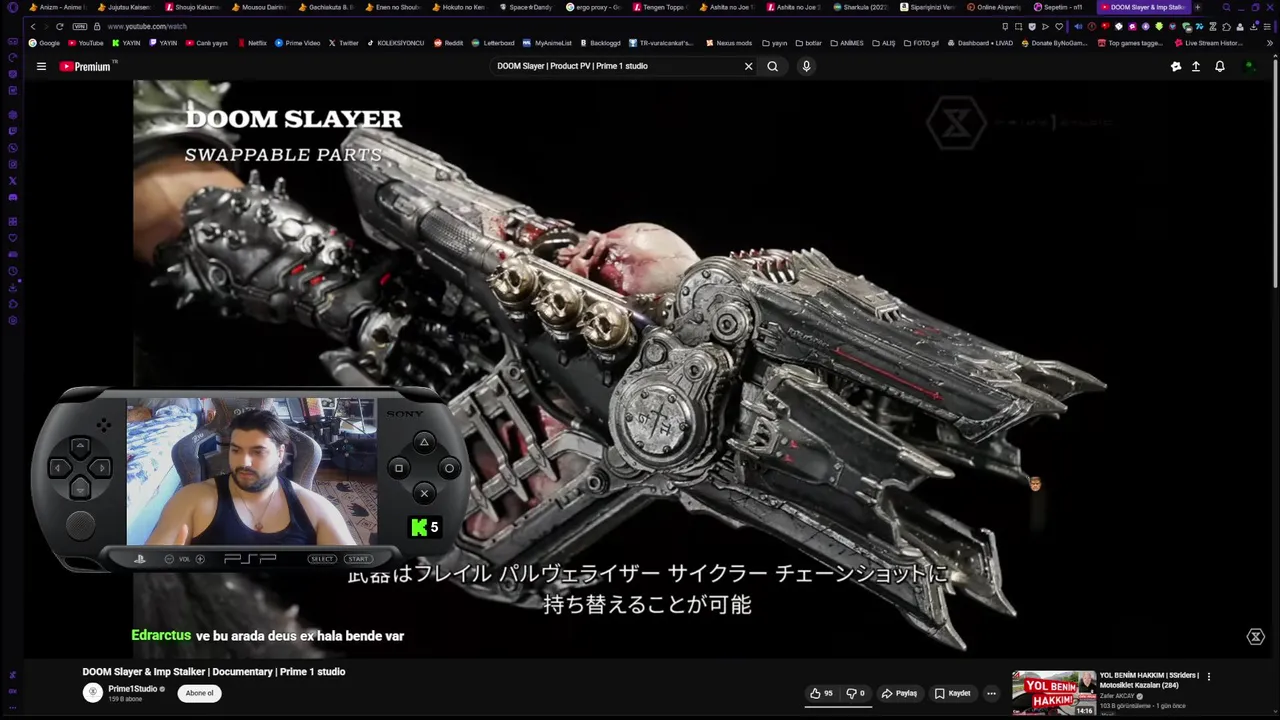Image resolution: width=1280 pixels, height=720 pixels.
Task: Open YouTube notifications bell
Action: tap(1220, 66)
